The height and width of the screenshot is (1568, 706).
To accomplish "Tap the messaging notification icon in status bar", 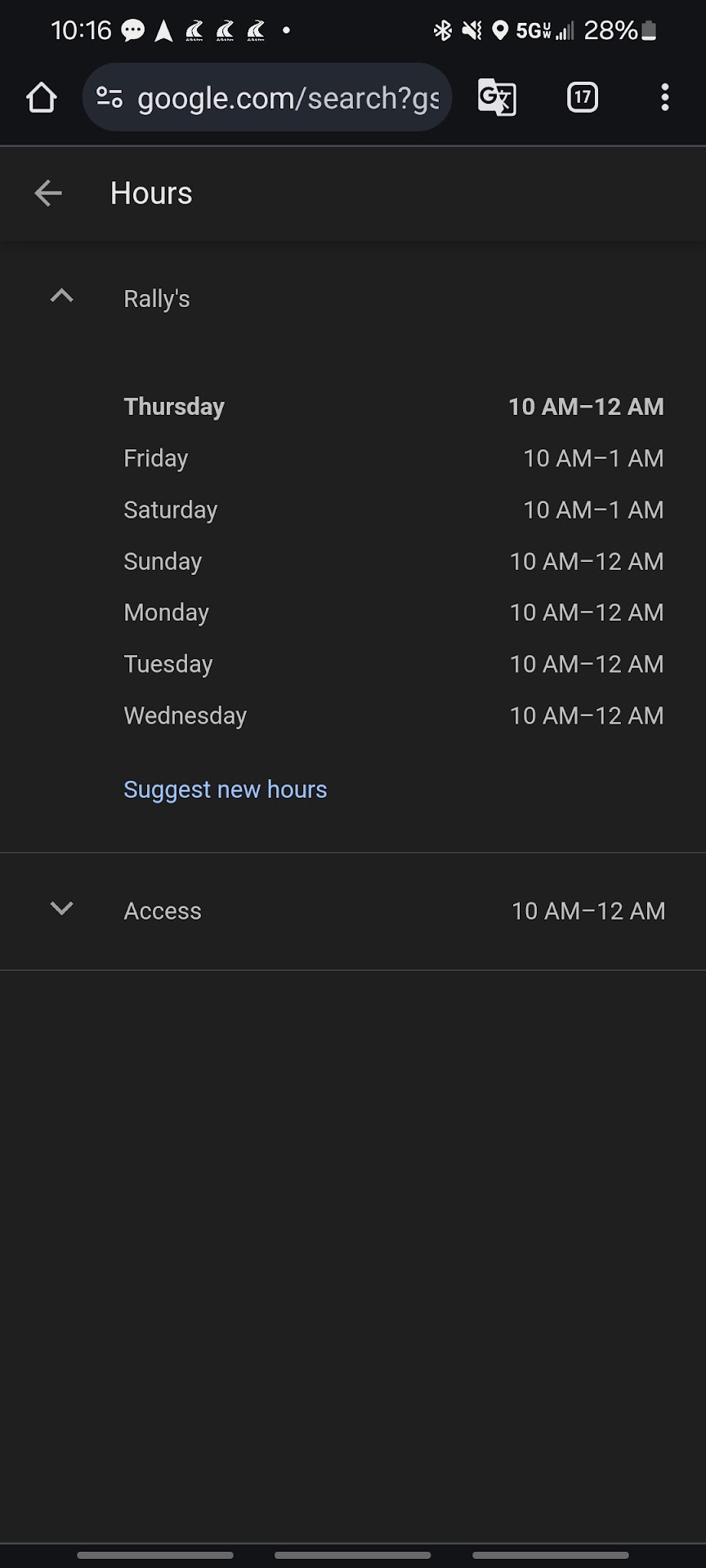I will click(x=132, y=31).
